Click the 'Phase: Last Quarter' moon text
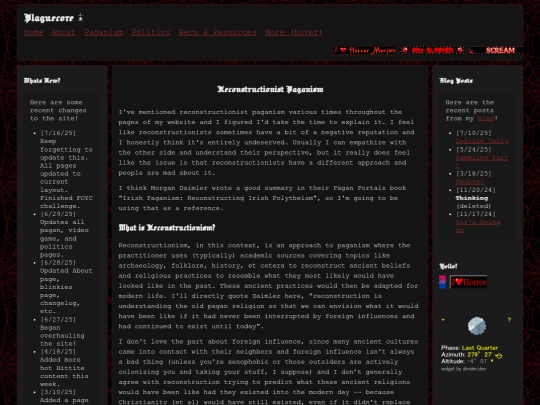 (469, 348)
